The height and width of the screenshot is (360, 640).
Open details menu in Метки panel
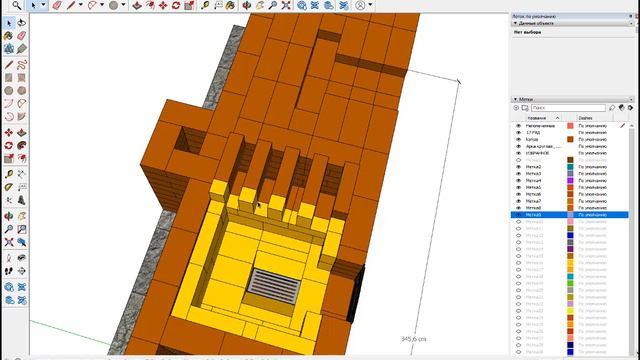click(631, 108)
